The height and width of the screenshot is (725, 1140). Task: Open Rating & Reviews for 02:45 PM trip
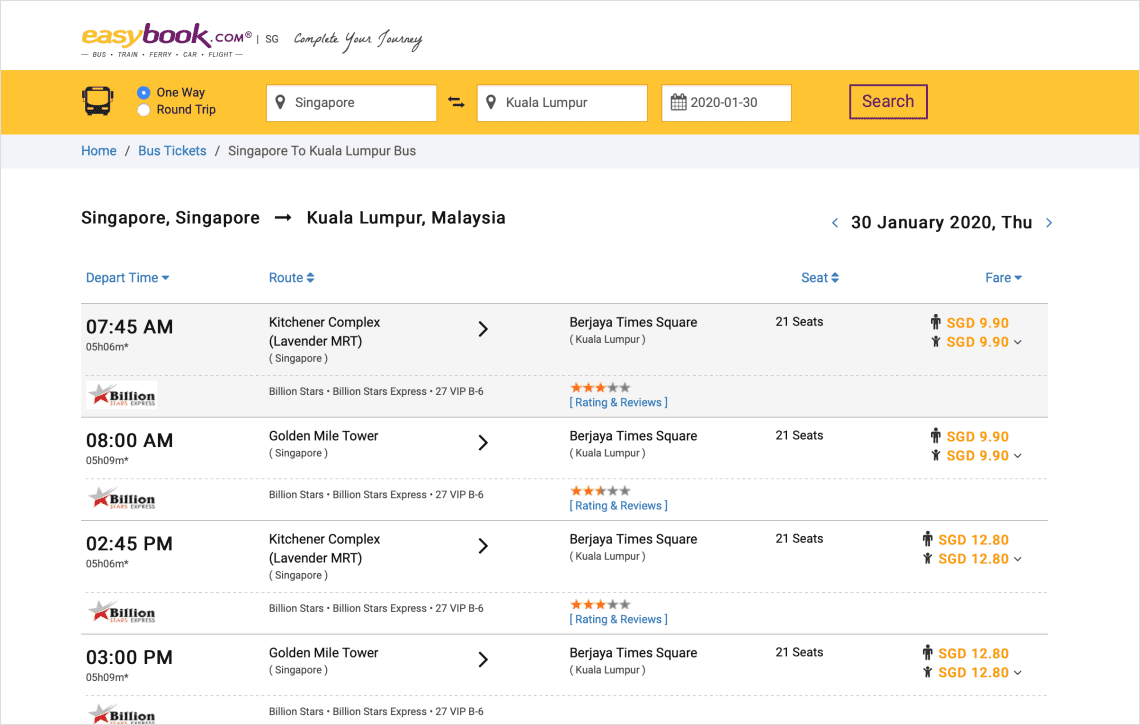[619, 619]
